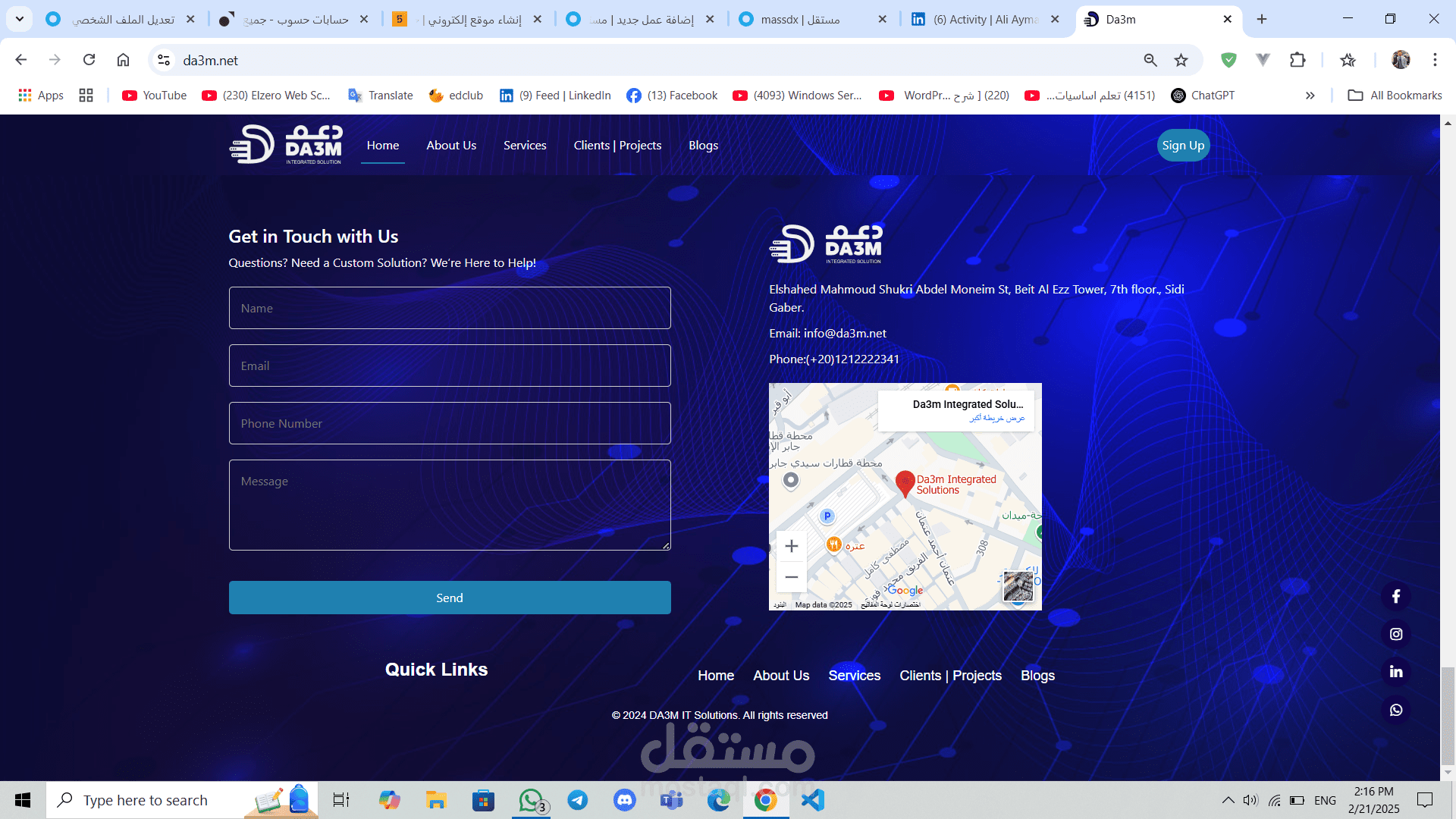
Task: Open the Facebook floating social icon
Action: coord(1395,597)
